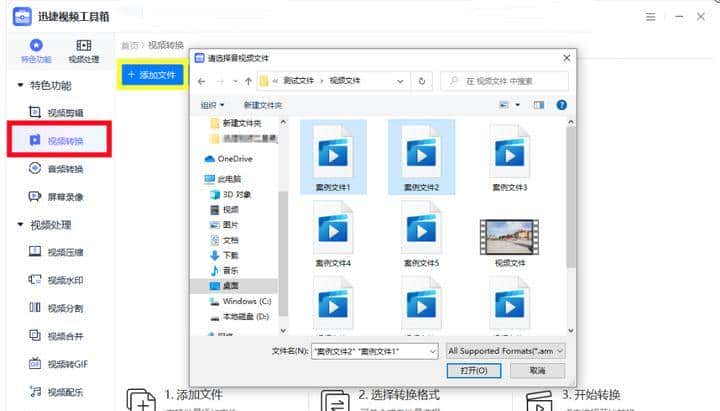The height and width of the screenshot is (411, 720).
Task: Go back in the file dialog
Action: point(202,81)
